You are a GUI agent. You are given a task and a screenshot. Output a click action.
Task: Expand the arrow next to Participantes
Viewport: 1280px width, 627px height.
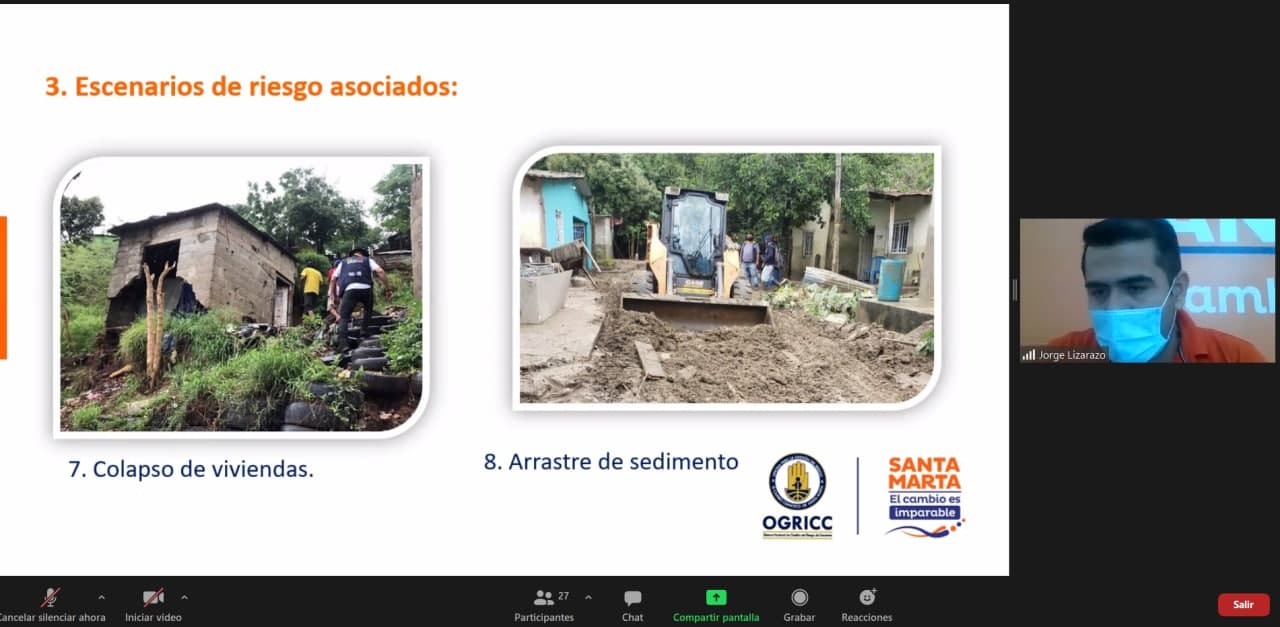click(x=588, y=597)
